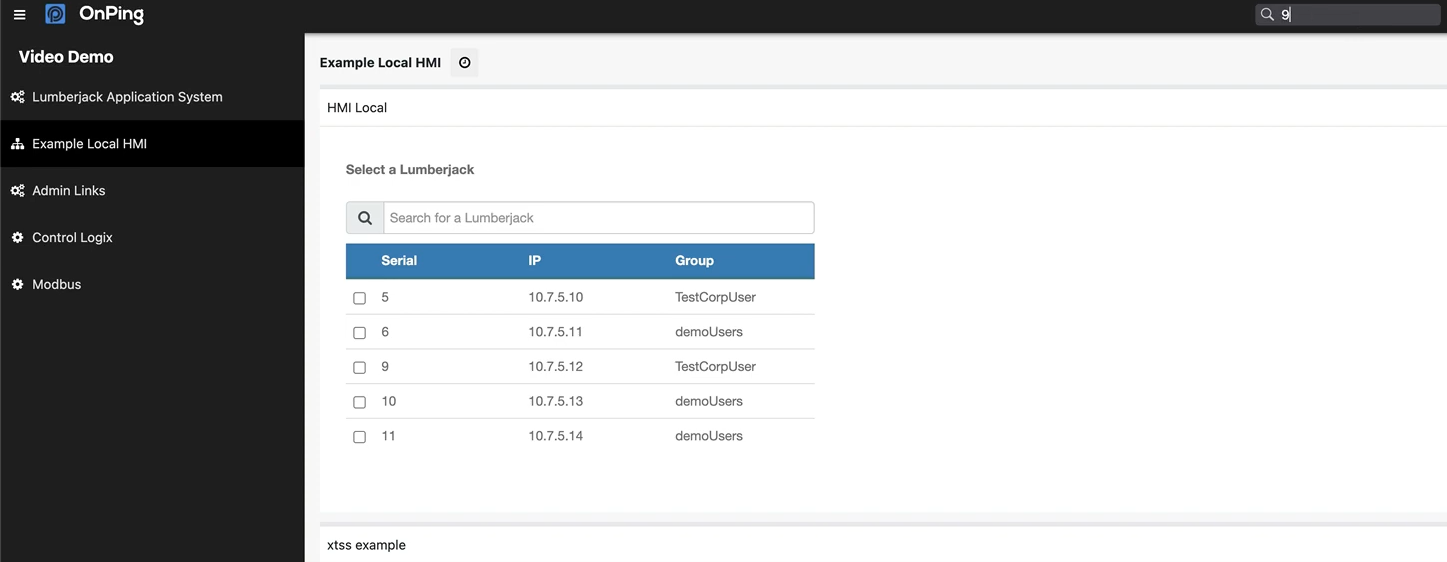This screenshot has height=562, width=1447.
Task: Click the gears icon beside Lumberjack Application System
Action: [x=17, y=97]
